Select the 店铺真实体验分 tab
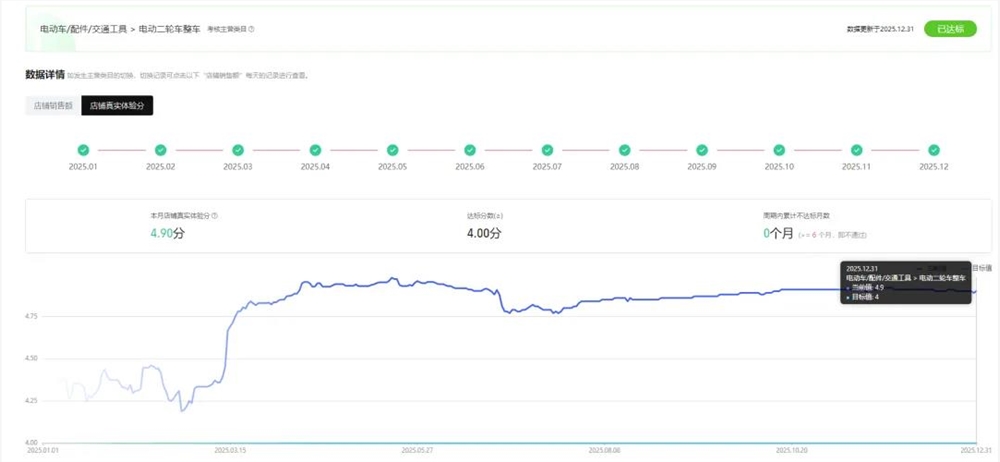The height and width of the screenshot is (462, 1000). (117, 105)
